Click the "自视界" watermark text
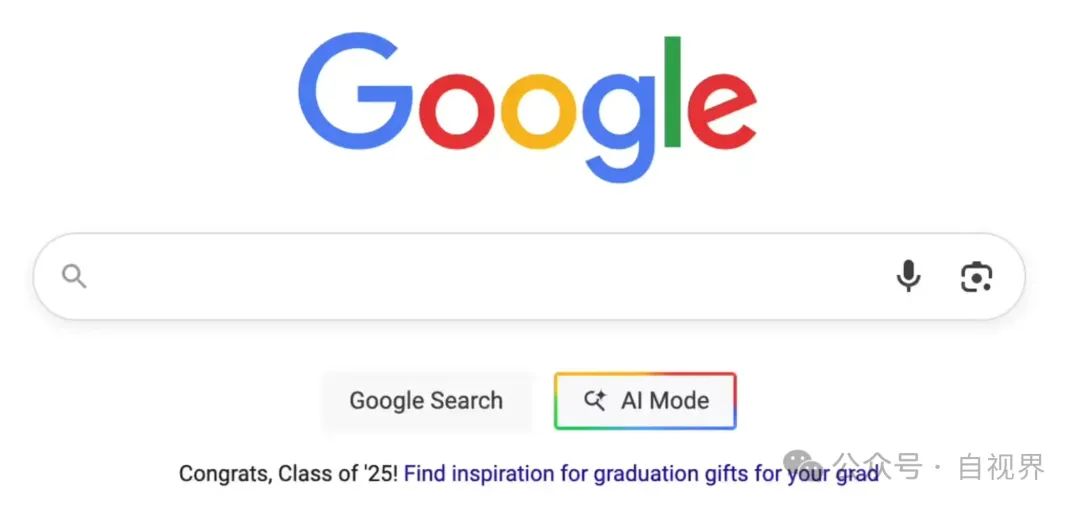 [x=1001, y=466]
